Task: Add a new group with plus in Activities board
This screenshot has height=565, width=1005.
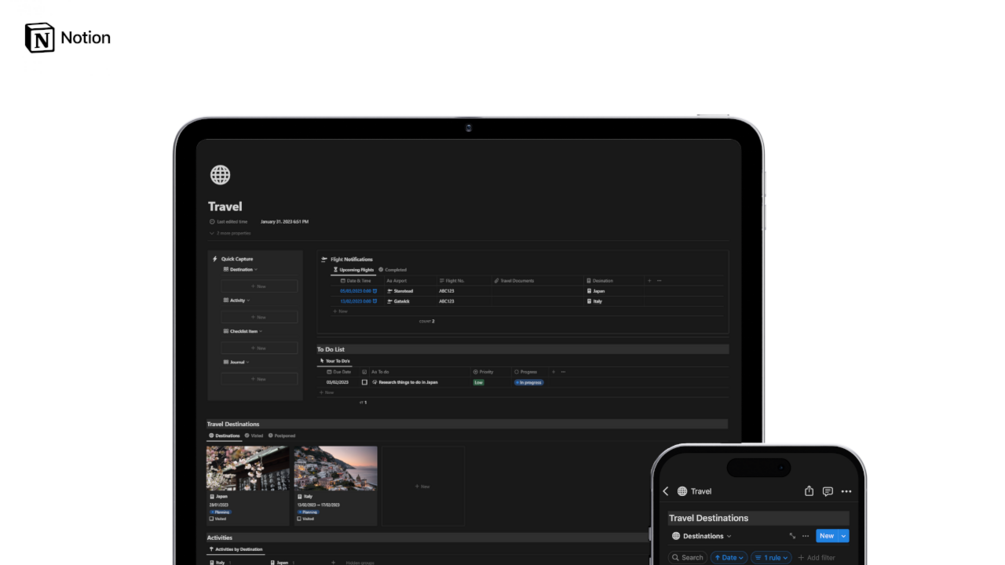Action: point(333,562)
